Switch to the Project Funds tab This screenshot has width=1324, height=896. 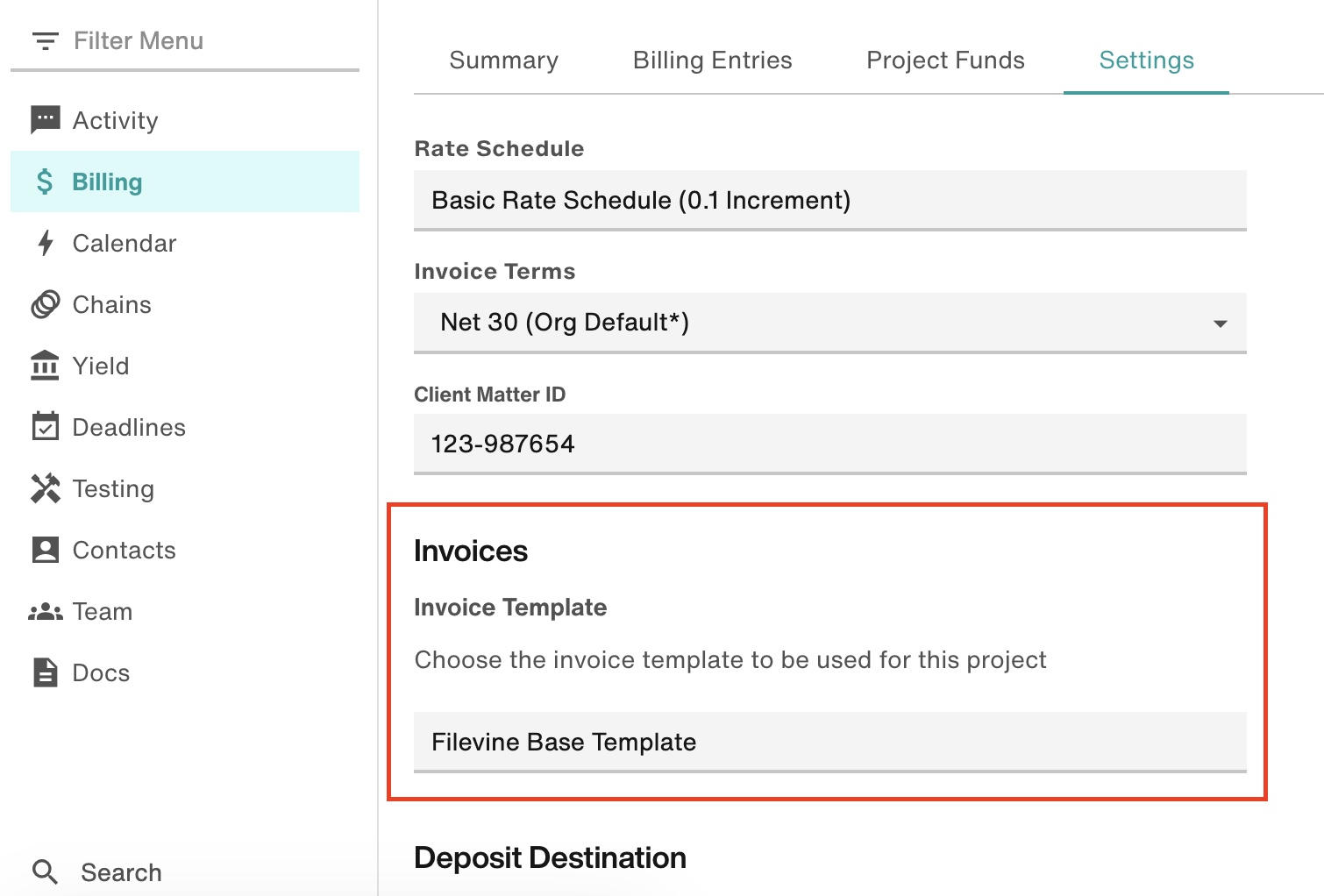pos(945,60)
